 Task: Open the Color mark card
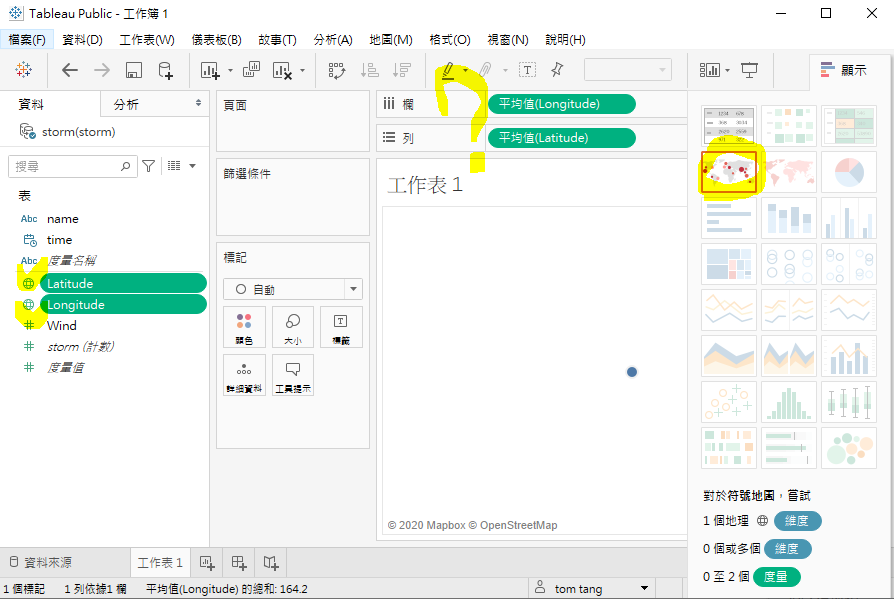tap(244, 327)
